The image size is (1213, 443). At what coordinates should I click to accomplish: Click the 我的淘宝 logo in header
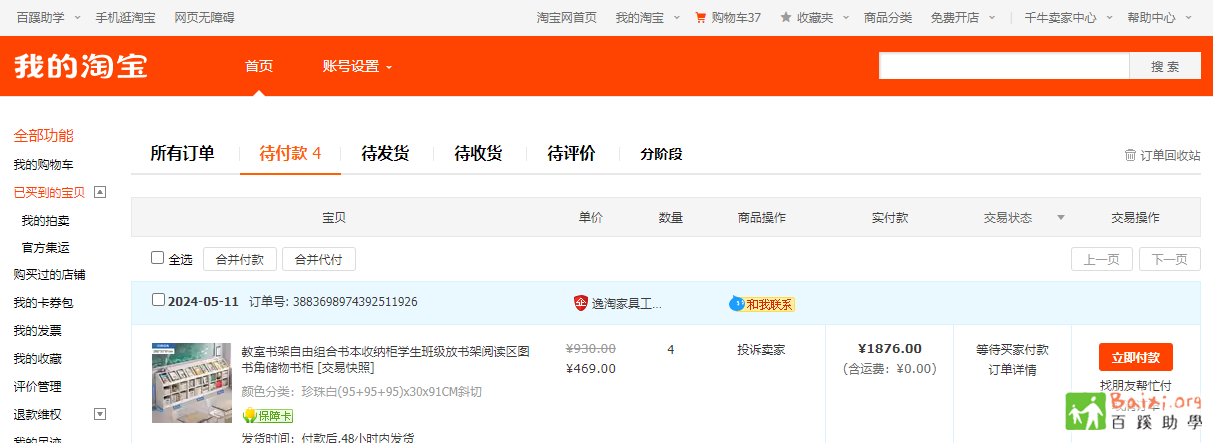[81, 66]
